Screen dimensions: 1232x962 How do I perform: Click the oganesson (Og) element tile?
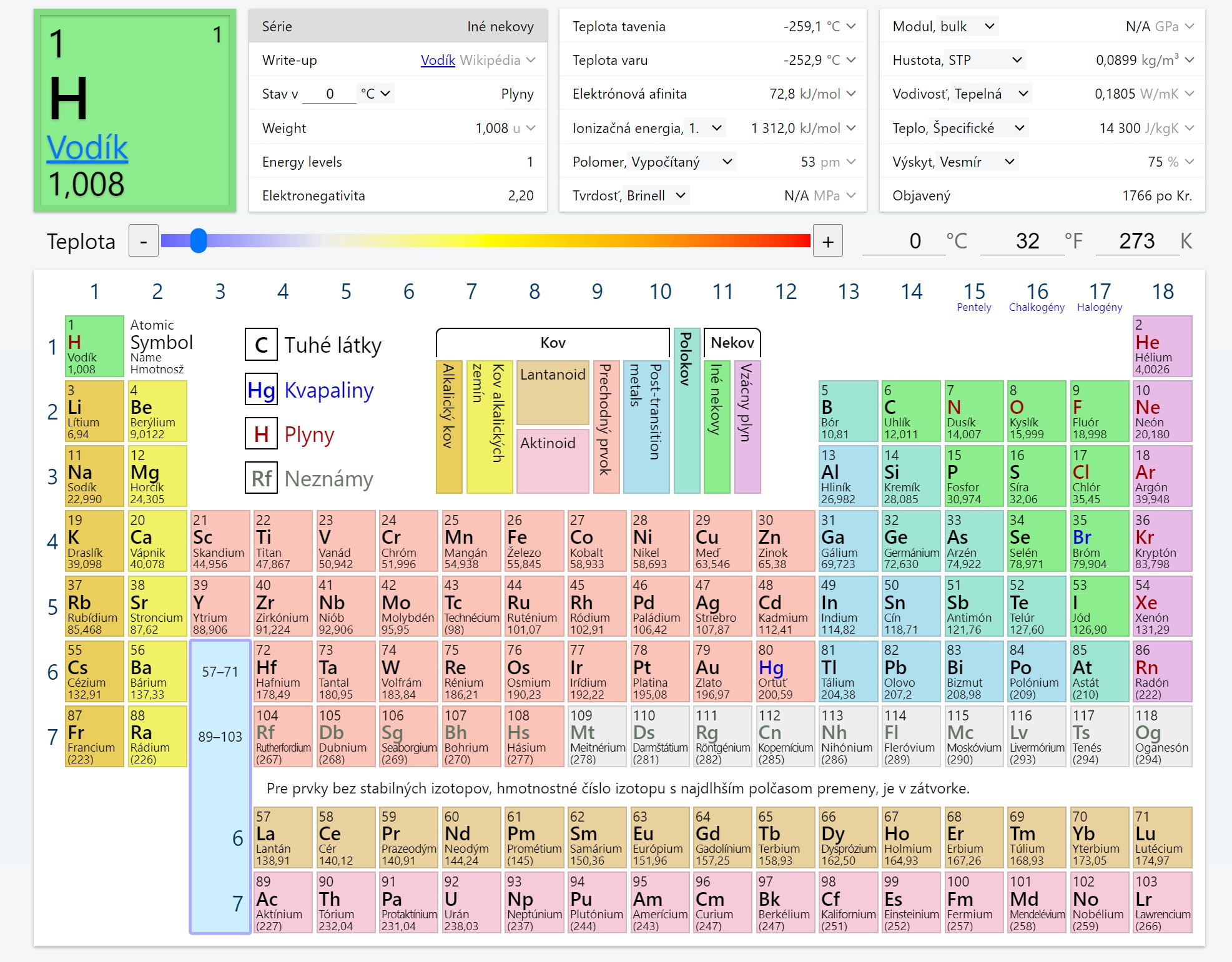(1162, 736)
